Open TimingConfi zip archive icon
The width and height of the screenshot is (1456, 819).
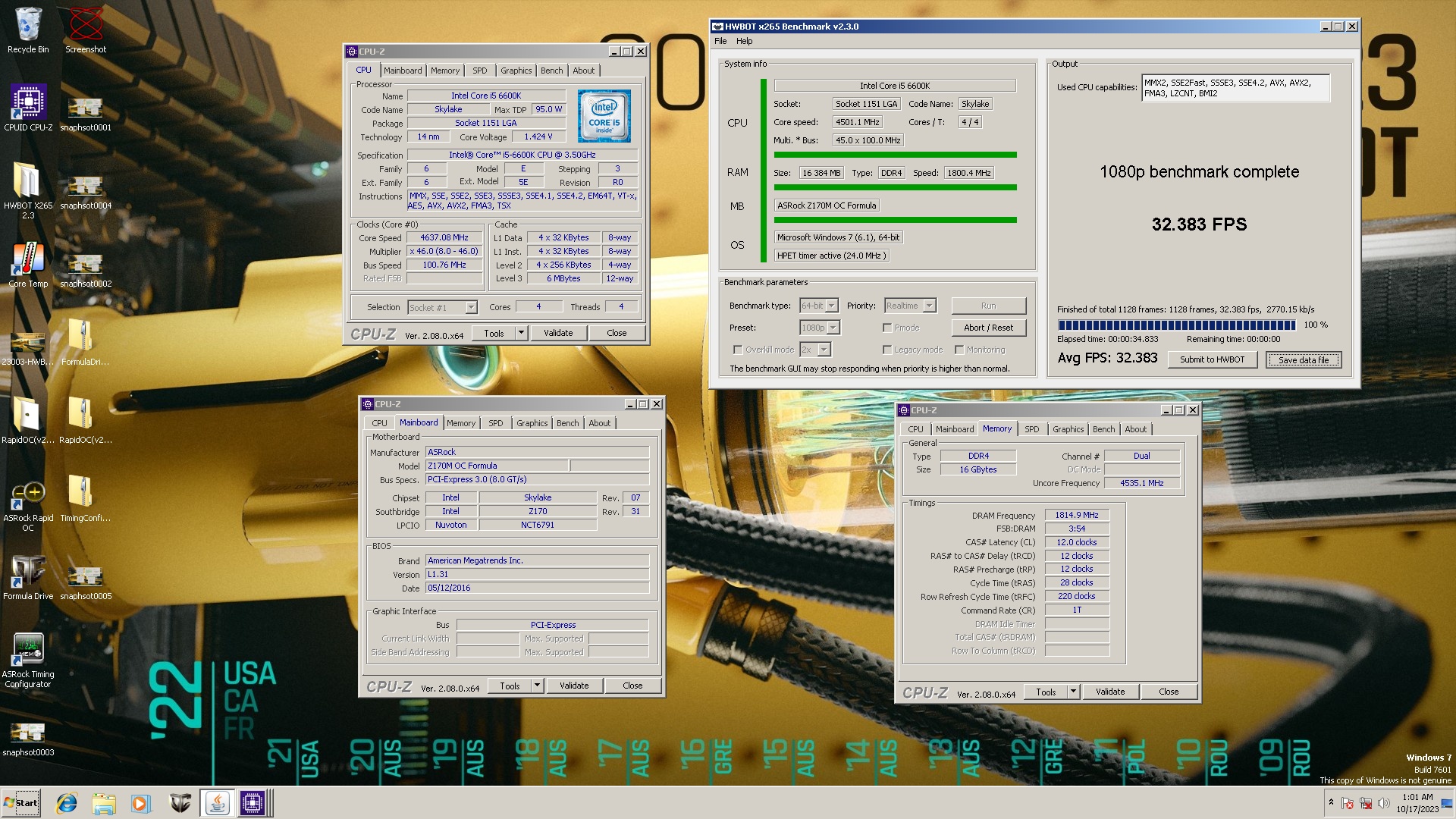[x=86, y=498]
